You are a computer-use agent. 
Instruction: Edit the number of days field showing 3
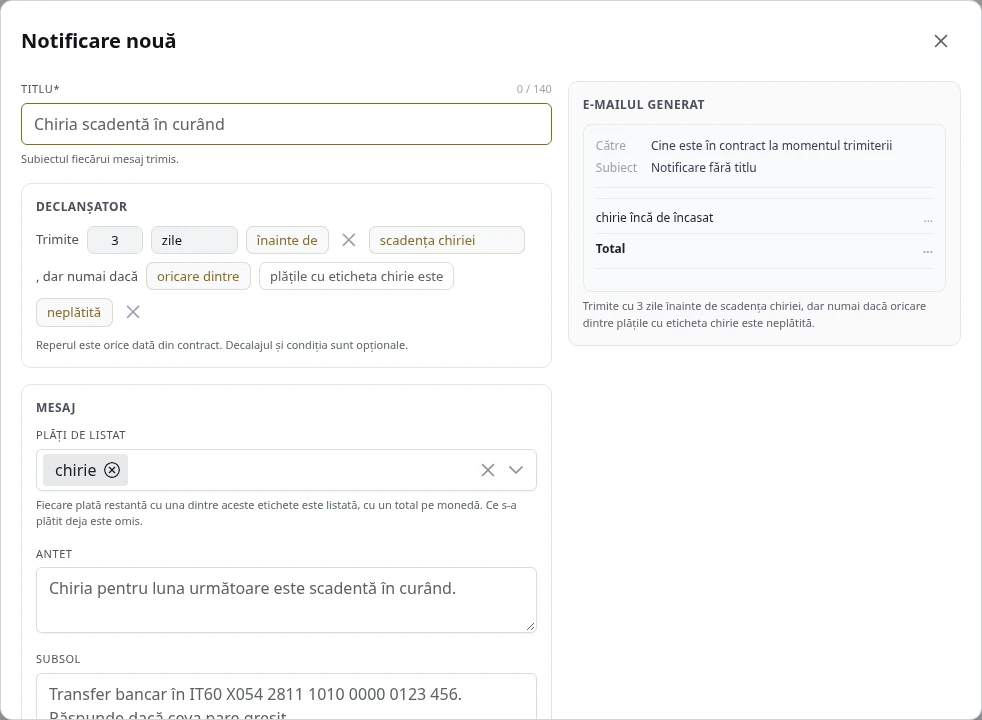[115, 240]
